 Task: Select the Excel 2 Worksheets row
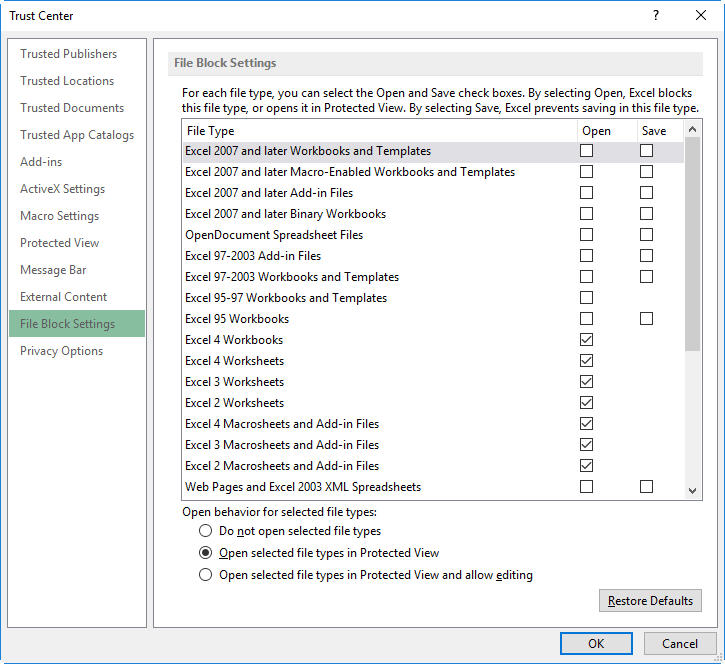point(433,403)
